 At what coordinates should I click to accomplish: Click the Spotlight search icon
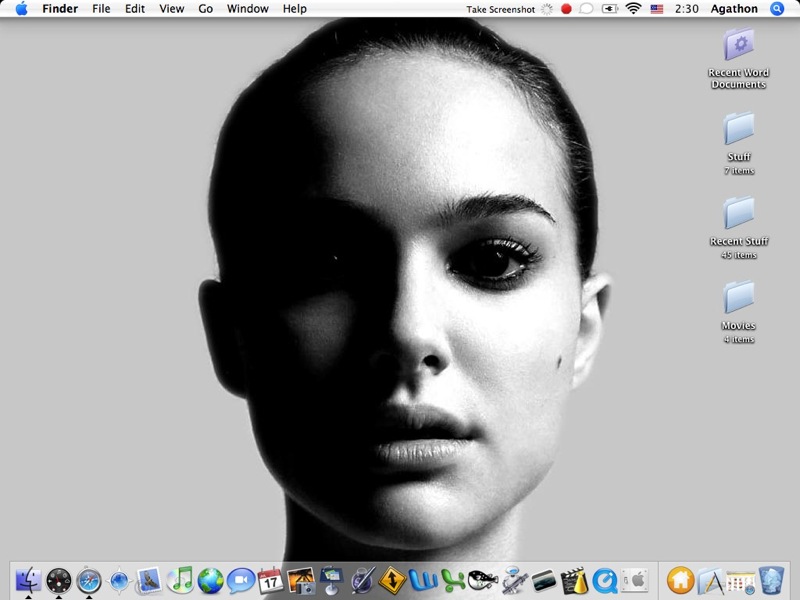coord(777,9)
